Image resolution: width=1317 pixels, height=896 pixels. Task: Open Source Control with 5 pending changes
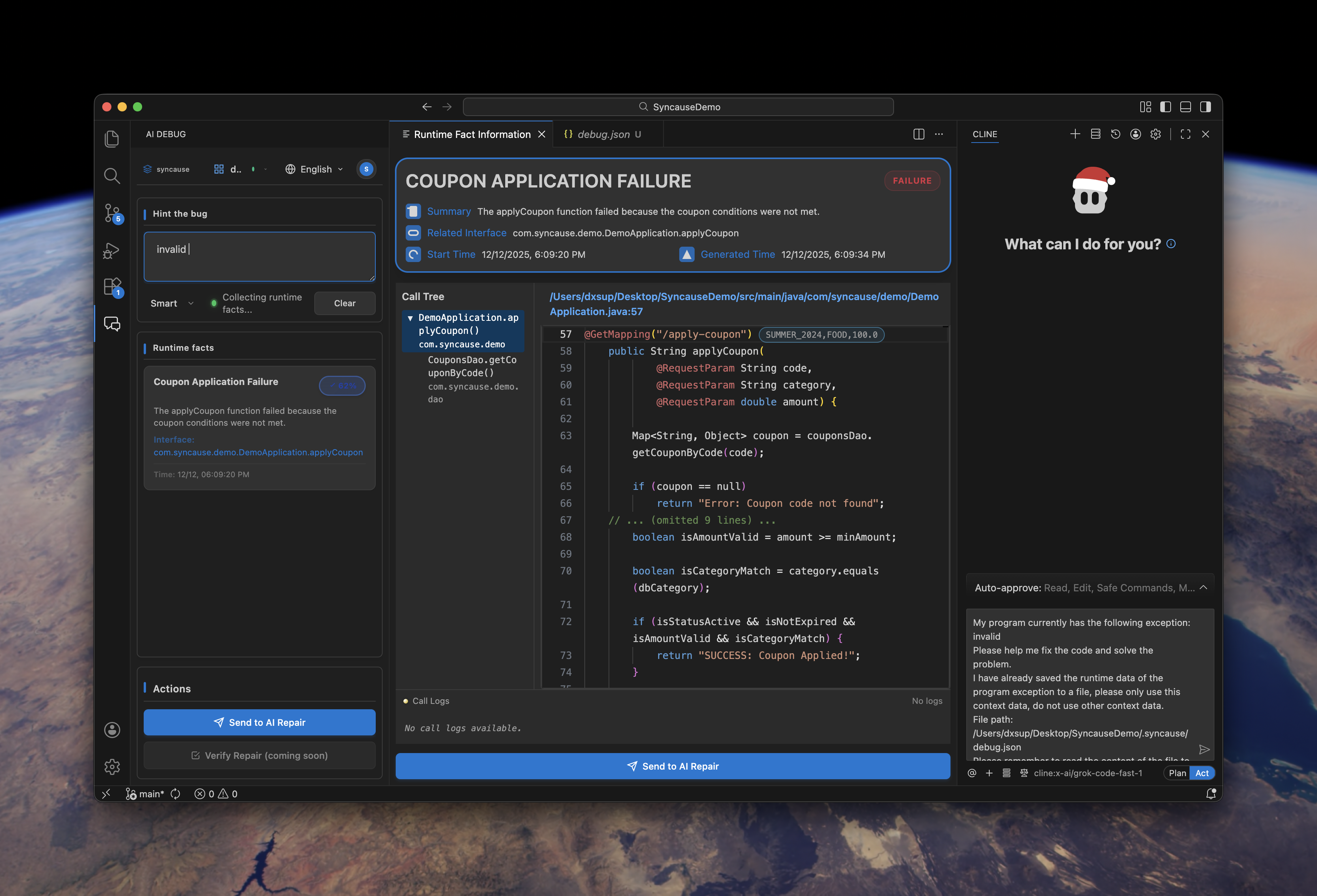pos(112,212)
